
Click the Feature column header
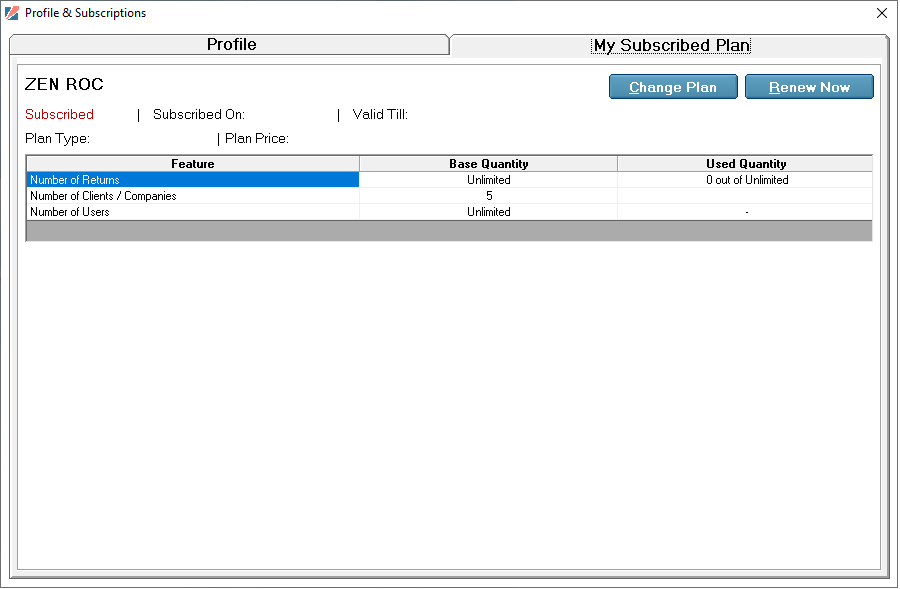(193, 164)
